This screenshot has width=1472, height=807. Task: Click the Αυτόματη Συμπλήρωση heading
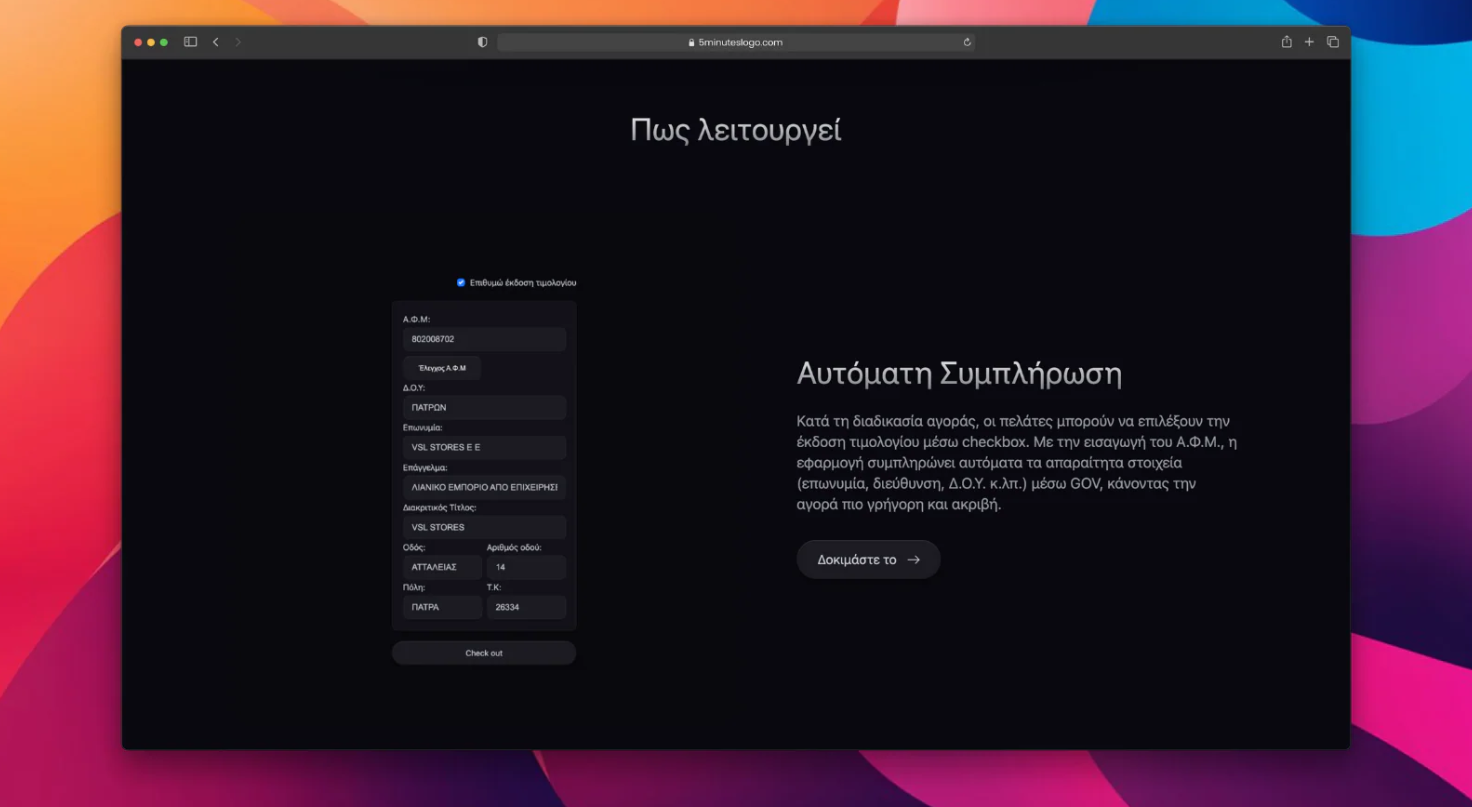pos(959,374)
